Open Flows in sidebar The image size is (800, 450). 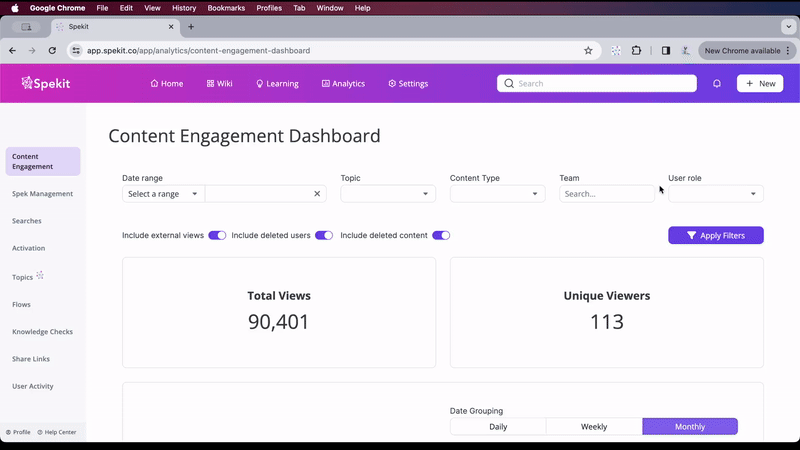click(21, 305)
